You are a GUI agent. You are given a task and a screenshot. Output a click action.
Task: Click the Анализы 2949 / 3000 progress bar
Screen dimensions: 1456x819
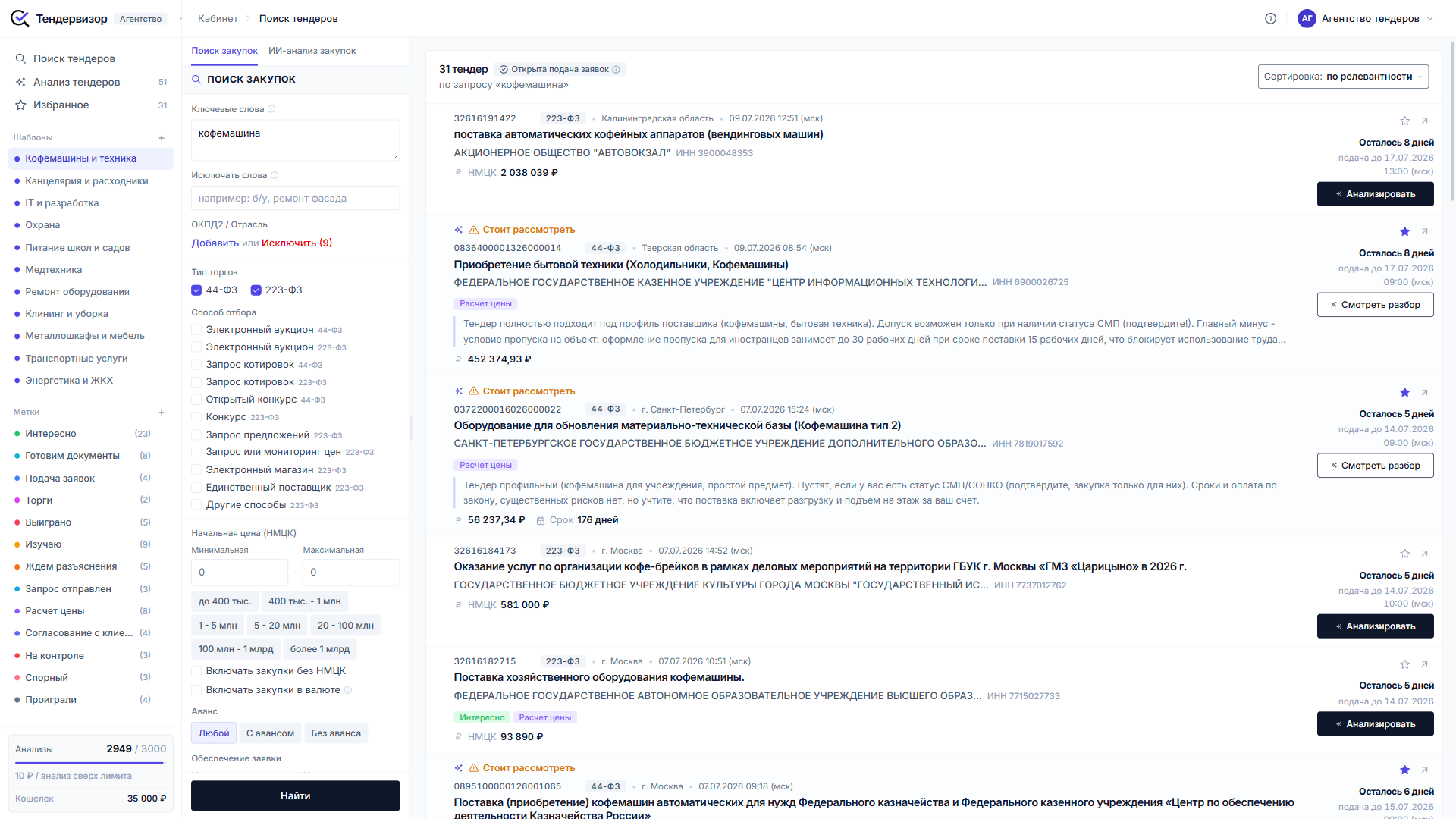pos(89,763)
